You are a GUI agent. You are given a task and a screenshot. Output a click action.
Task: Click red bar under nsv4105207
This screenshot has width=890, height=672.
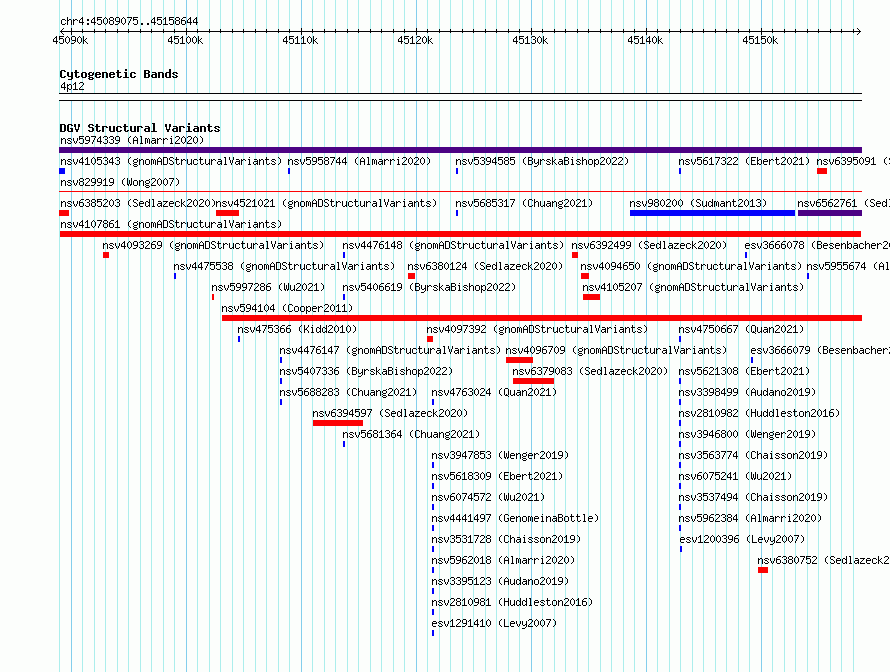pos(591,297)
